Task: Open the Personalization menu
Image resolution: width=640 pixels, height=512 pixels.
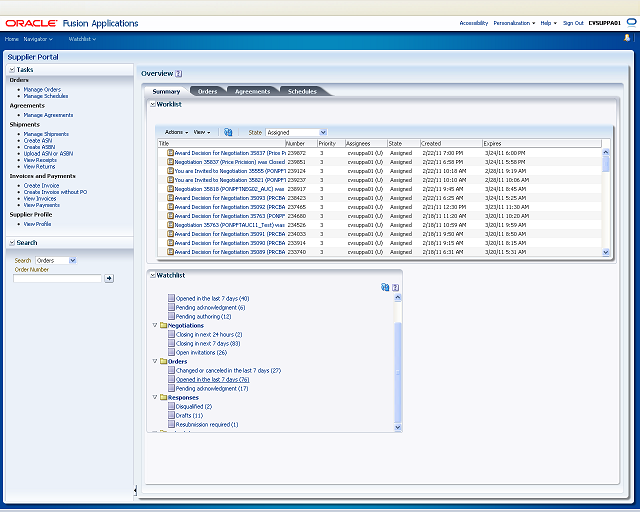Action: 514,23
